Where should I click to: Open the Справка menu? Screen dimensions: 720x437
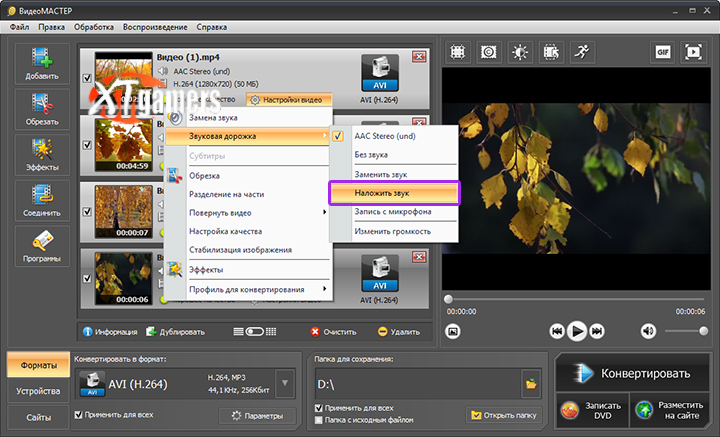pos(212,27)
